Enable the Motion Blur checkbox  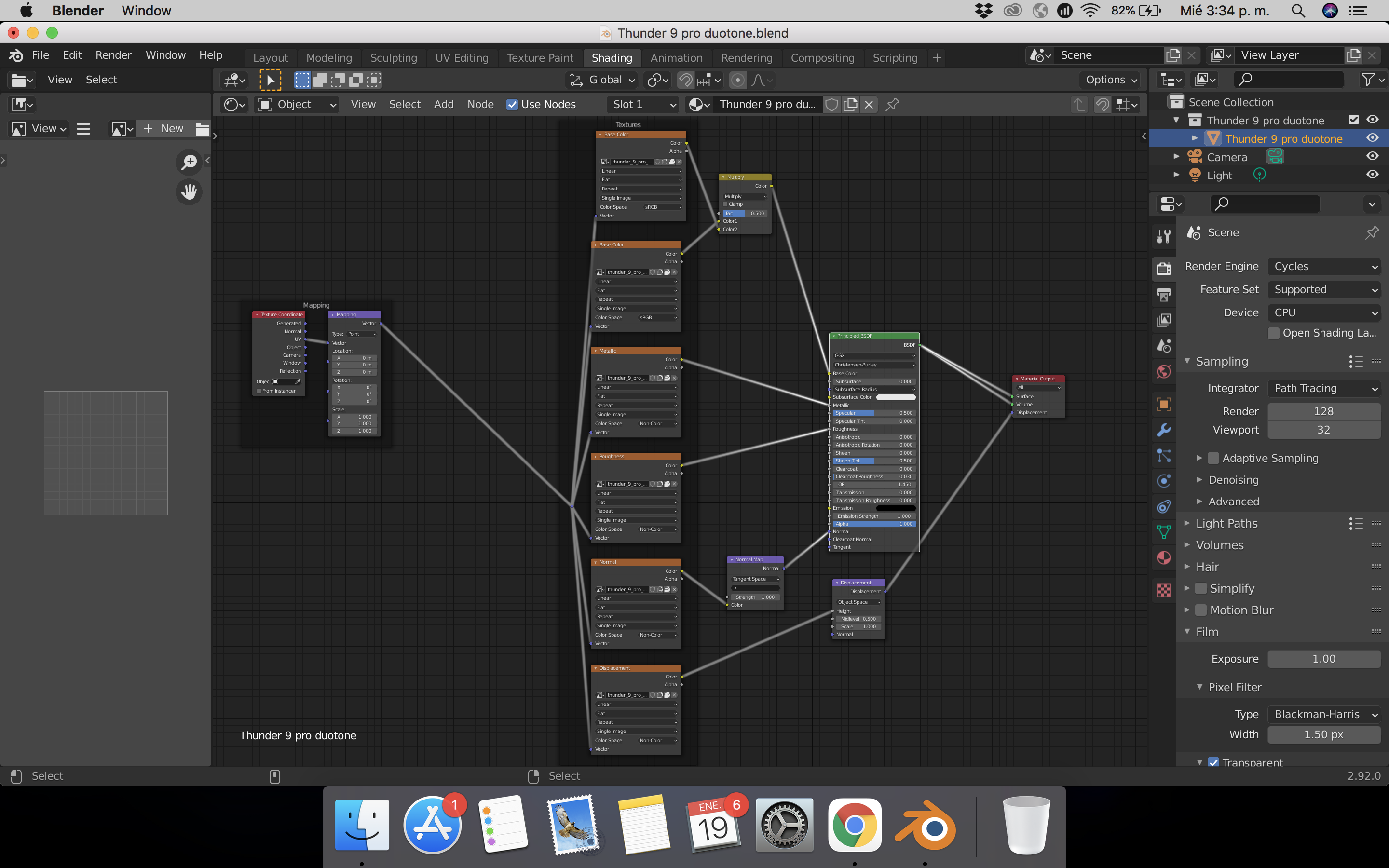pos(1201,610)
